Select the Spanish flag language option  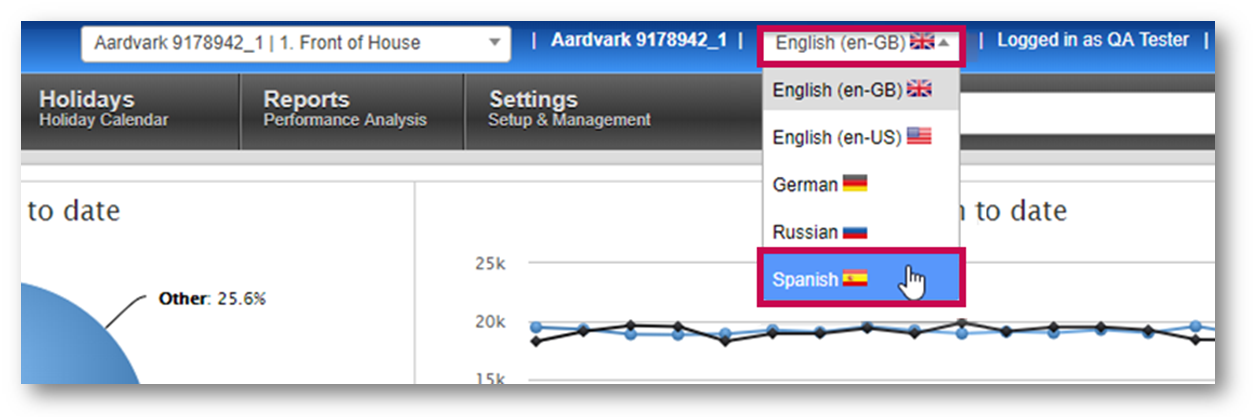854,280
